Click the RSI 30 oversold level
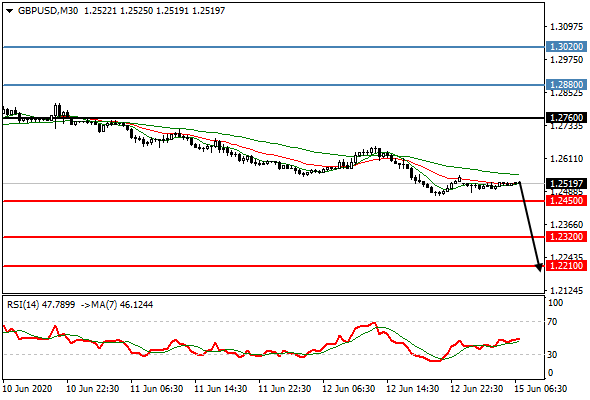The height and width of the screenshot is (400, 590). pos(552,354)
